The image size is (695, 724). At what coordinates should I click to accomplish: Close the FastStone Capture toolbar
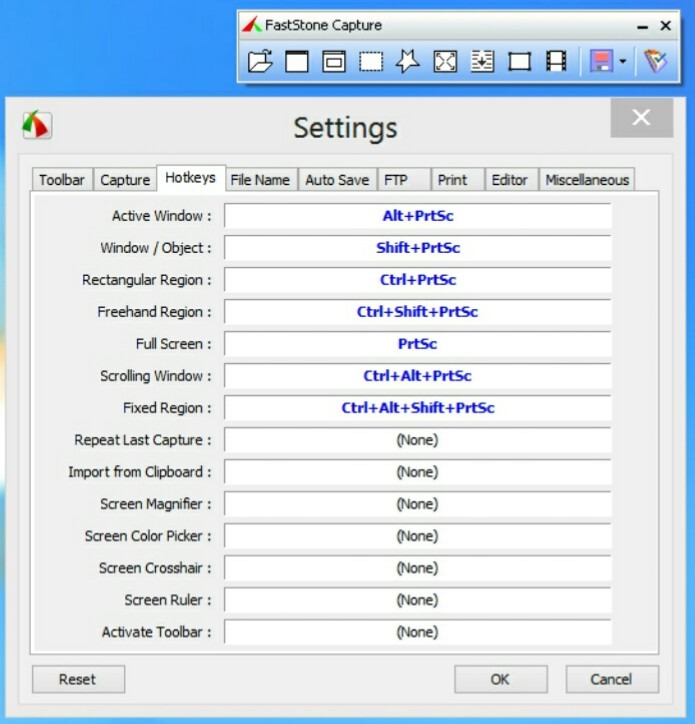[665, 25]
